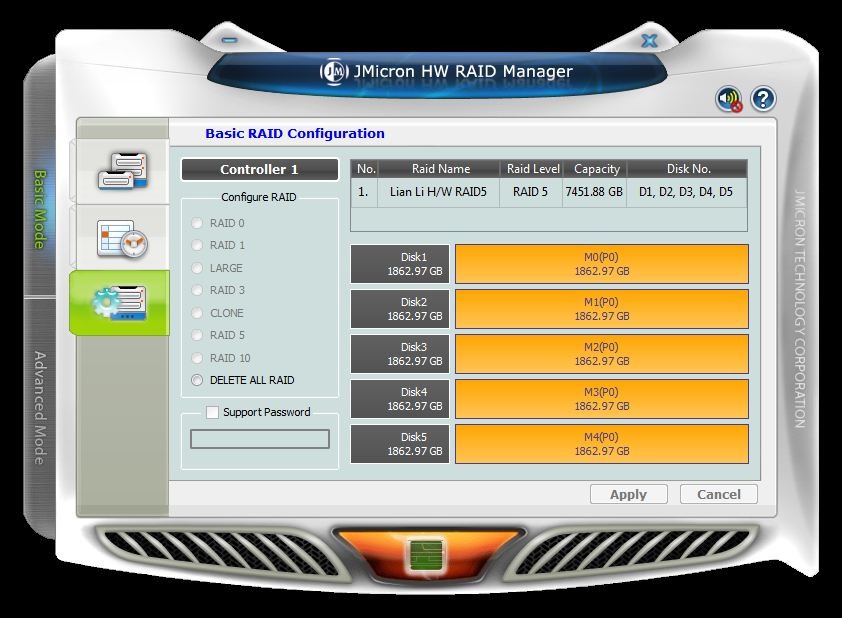The width and height of the screenshot is (842, 618).
Task: Click the Raid Name column header
Action: pyautogui.click(x=440, y=169)
